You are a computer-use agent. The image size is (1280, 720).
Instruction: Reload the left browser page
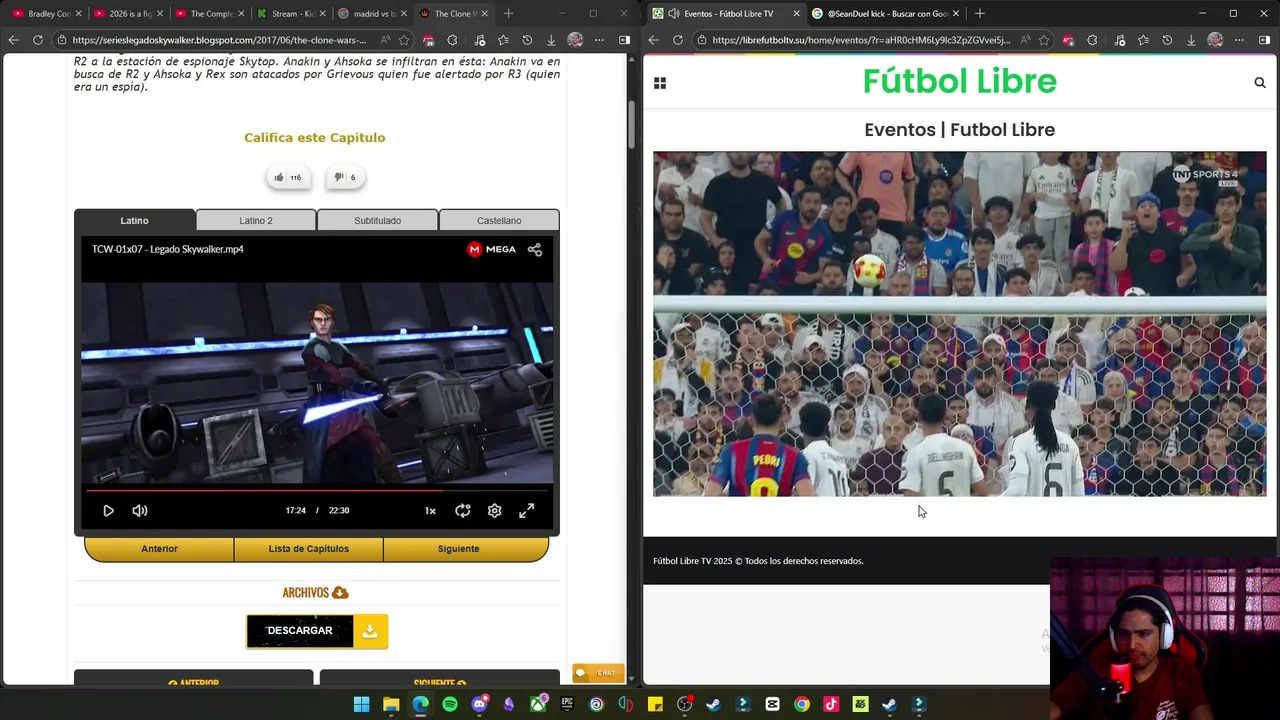[38, 40]
